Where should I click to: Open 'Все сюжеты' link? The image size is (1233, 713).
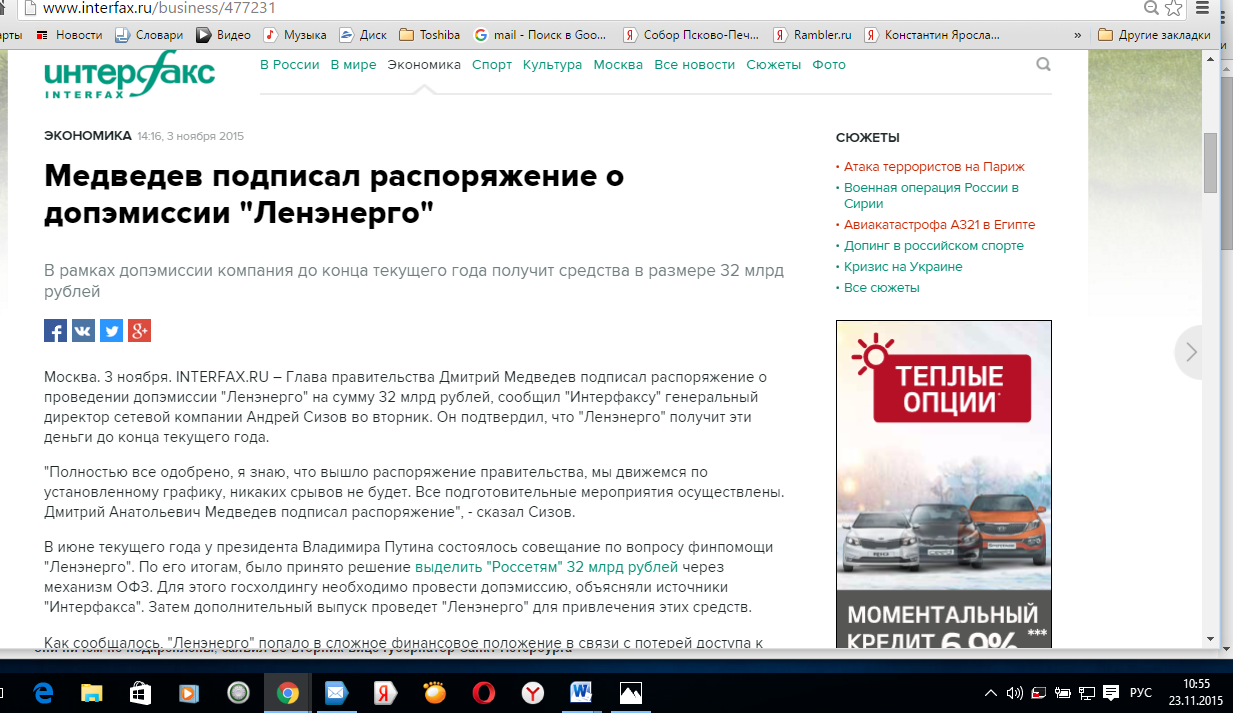[881, 288]
